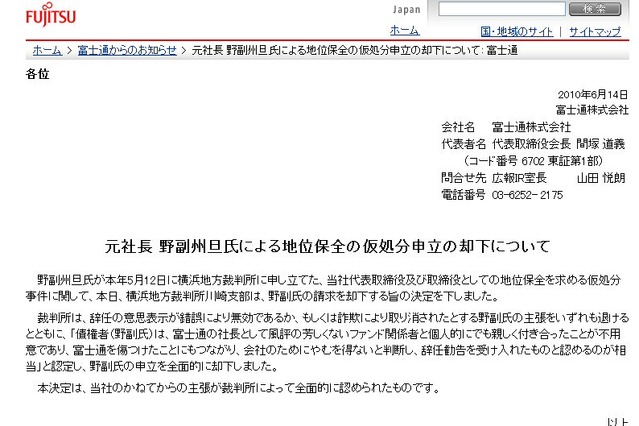Click the 各位 heading text

(x=37, y=74)
